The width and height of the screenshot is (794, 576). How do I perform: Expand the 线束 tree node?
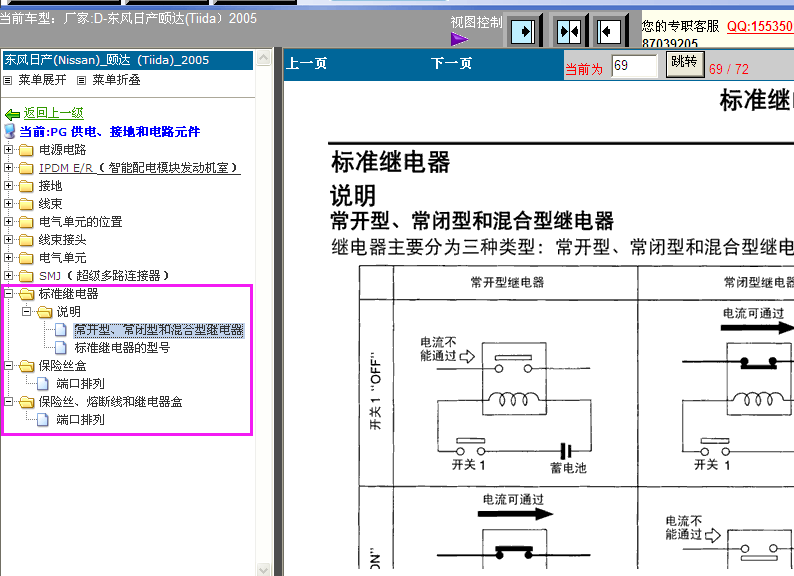coord(8,203)
